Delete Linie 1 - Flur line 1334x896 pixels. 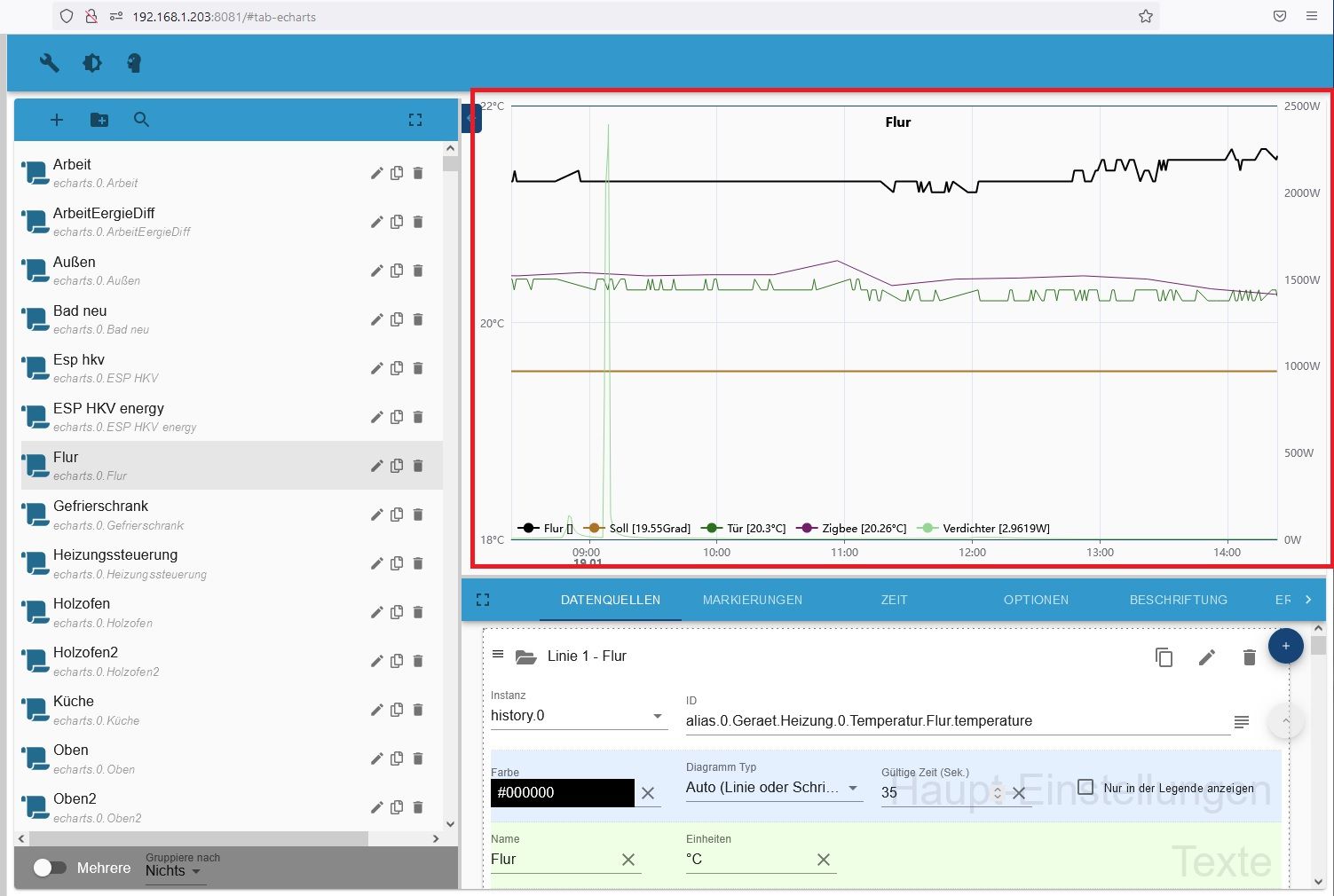point(1249,657)
